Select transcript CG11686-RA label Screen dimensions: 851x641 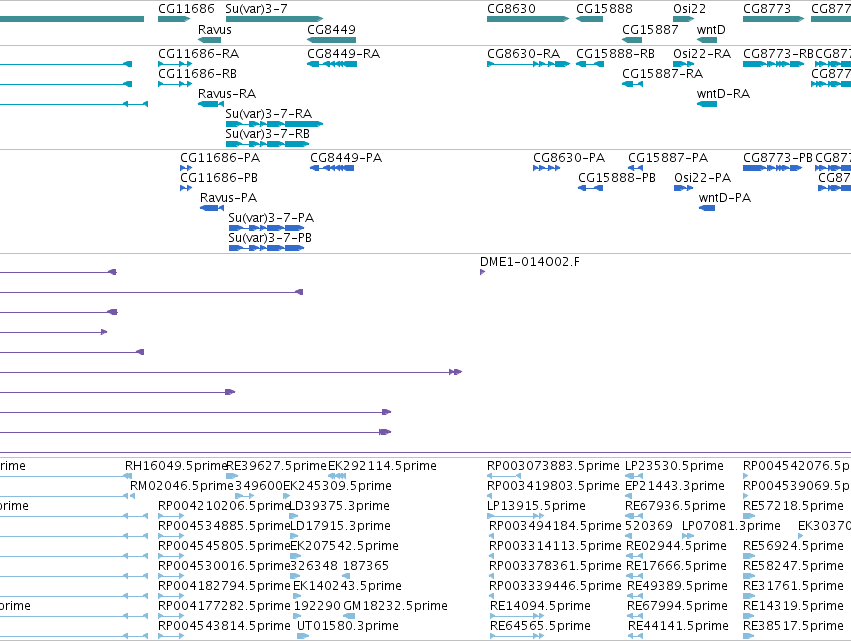198,54
